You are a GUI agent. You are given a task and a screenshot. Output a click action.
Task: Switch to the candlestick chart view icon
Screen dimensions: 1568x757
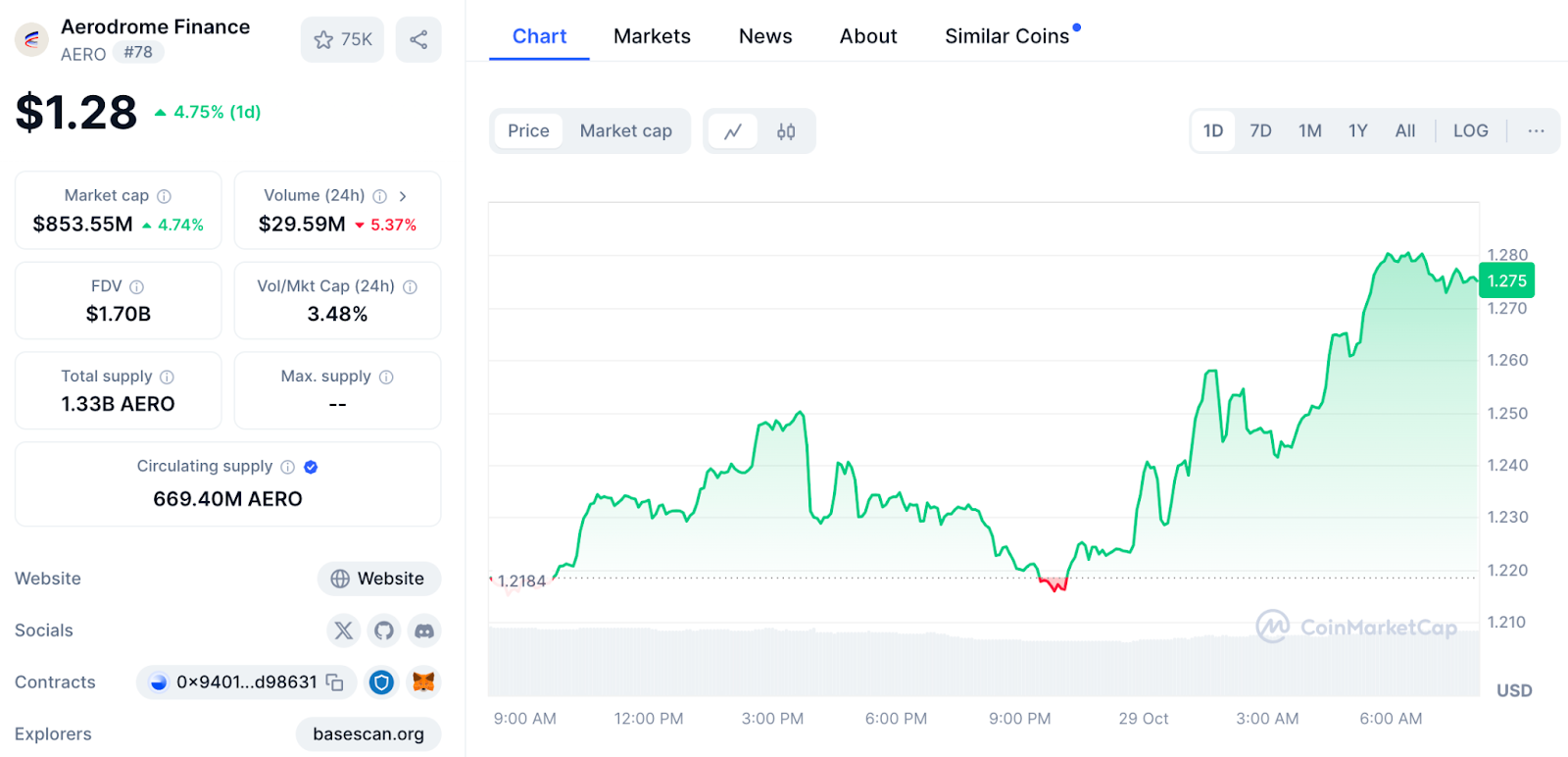(x=786, y=131)
